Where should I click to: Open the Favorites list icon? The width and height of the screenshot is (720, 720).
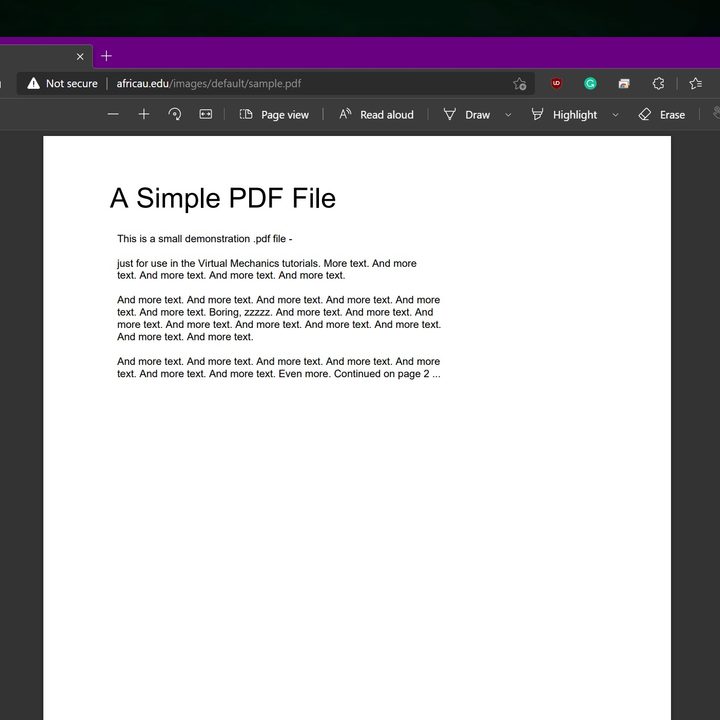(x=695, y=84)
